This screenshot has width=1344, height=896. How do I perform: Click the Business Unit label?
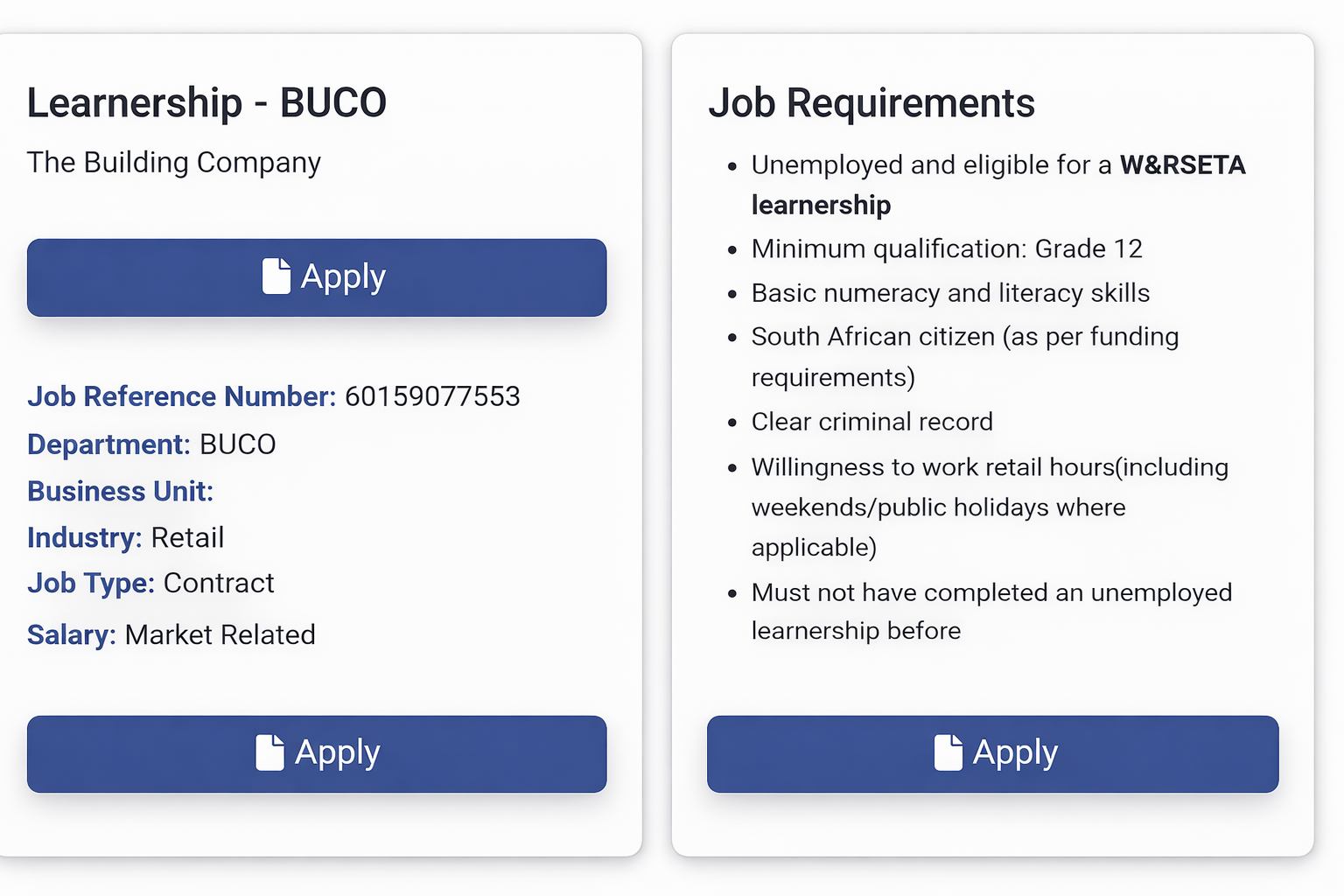120,492
